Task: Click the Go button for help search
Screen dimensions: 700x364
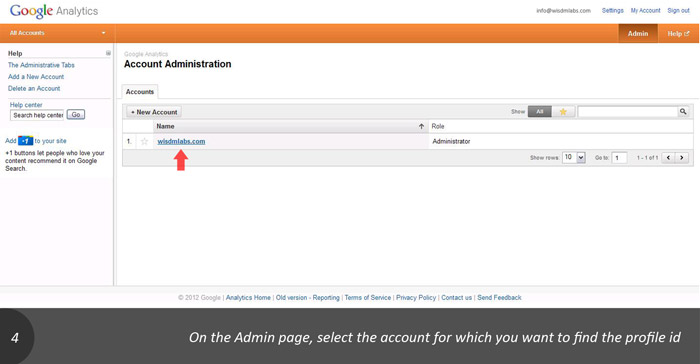Action: click(76, 115)
